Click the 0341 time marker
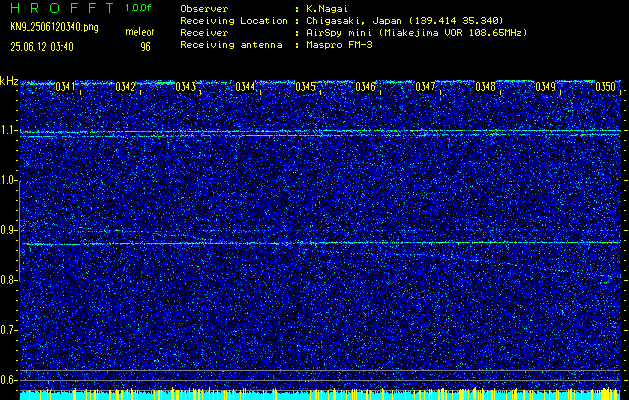Viewport: 629px width, 400px height. pos(65,87)
